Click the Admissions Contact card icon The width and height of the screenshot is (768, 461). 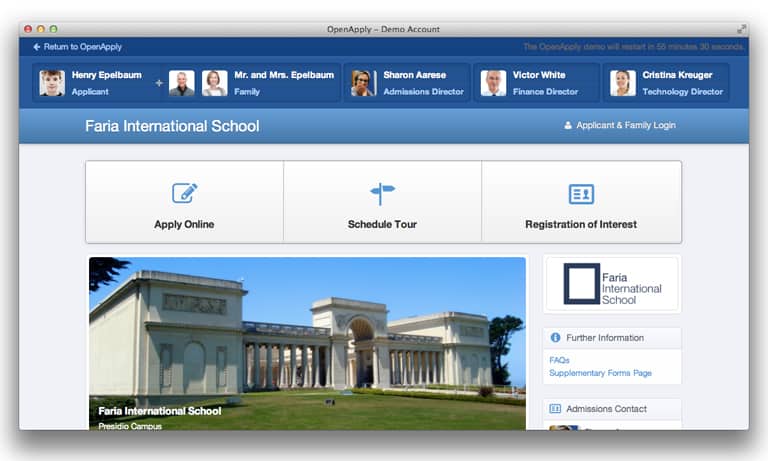[555, 409]
